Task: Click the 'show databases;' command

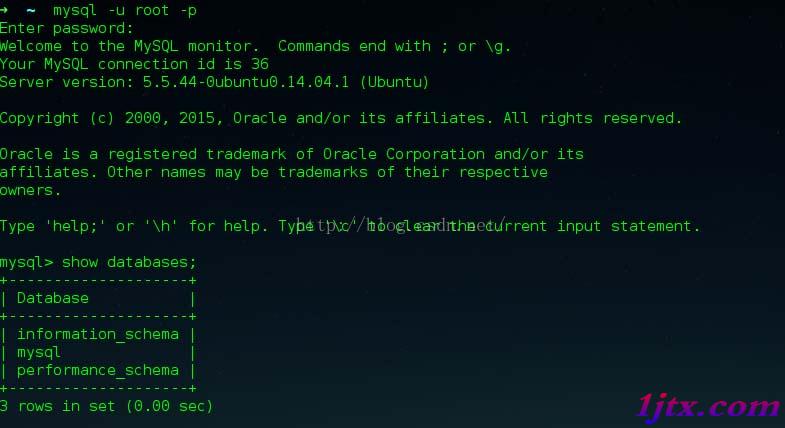Action: point(129,262)
